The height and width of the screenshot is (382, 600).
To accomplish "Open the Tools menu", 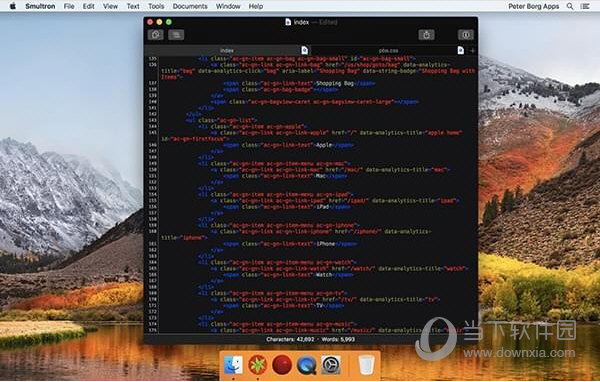I will 156,6.
